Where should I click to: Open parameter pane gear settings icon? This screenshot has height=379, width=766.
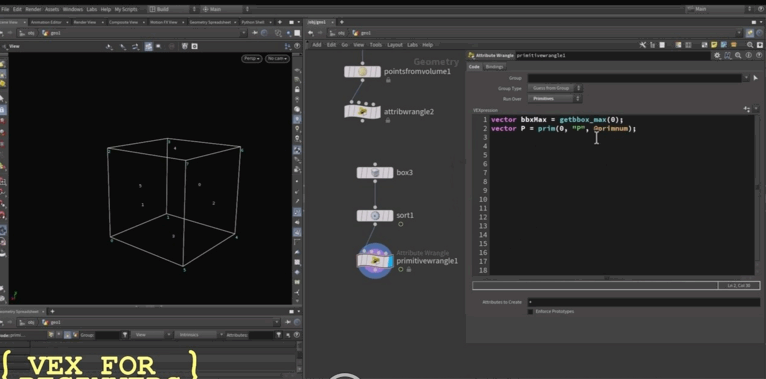(x=717, y=56)
